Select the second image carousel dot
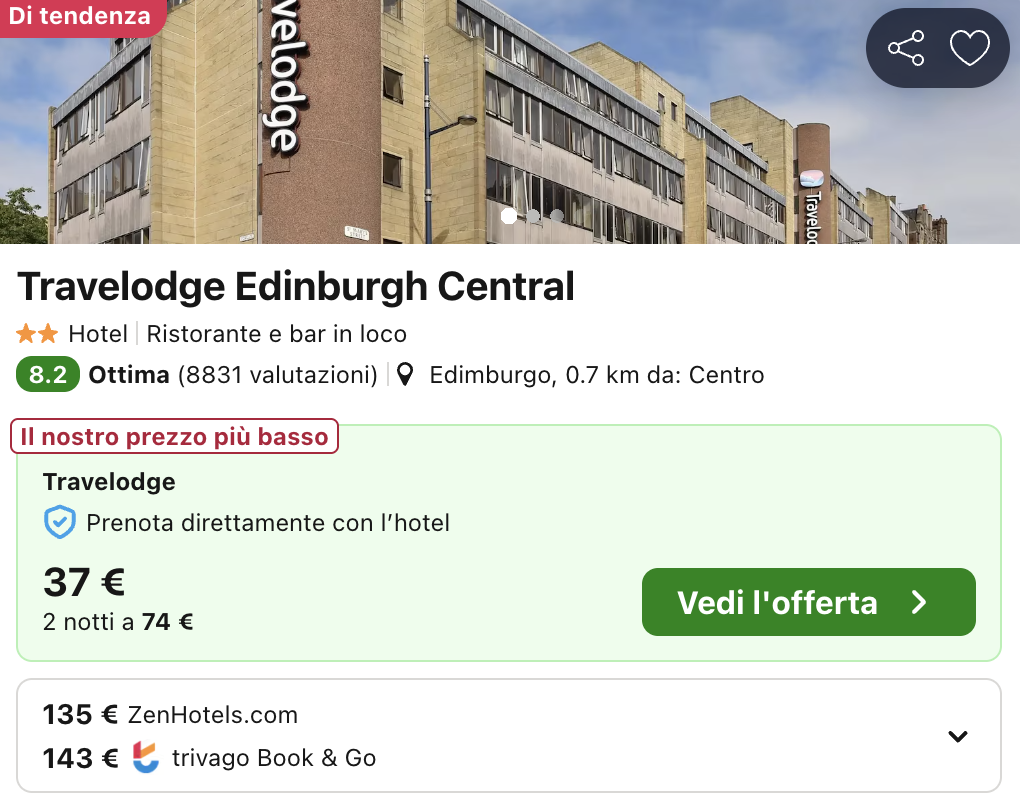Viewport: 1020px width, 806px height. pyautogui.click(x=533, y=216)
